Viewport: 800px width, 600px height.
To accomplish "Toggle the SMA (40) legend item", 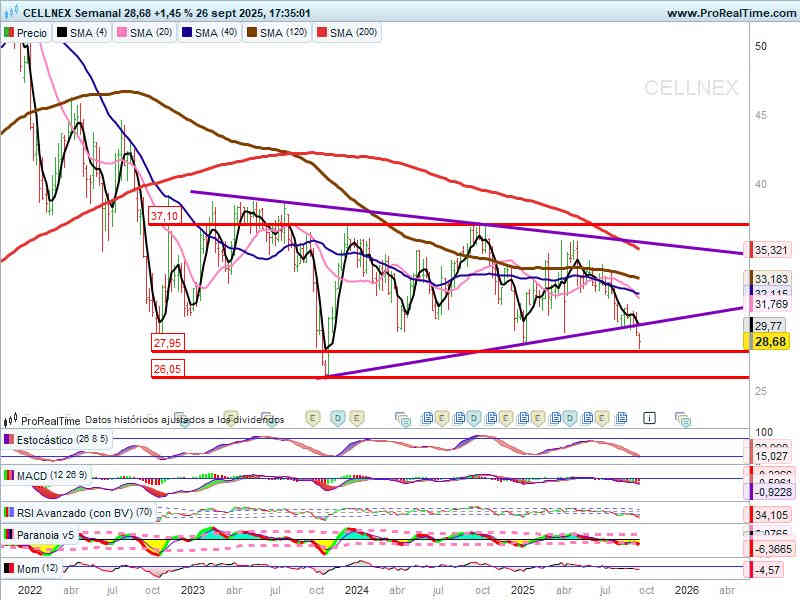I will (209, 33).
